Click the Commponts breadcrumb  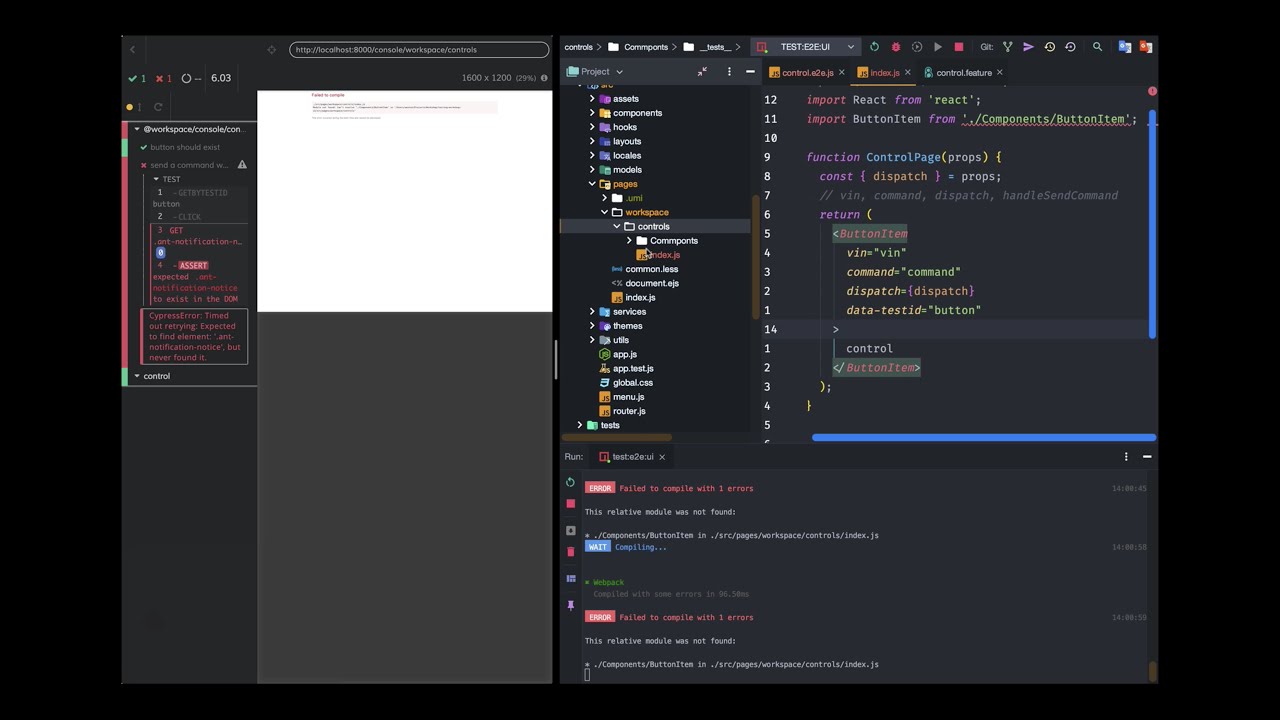(x=646, y=47)
